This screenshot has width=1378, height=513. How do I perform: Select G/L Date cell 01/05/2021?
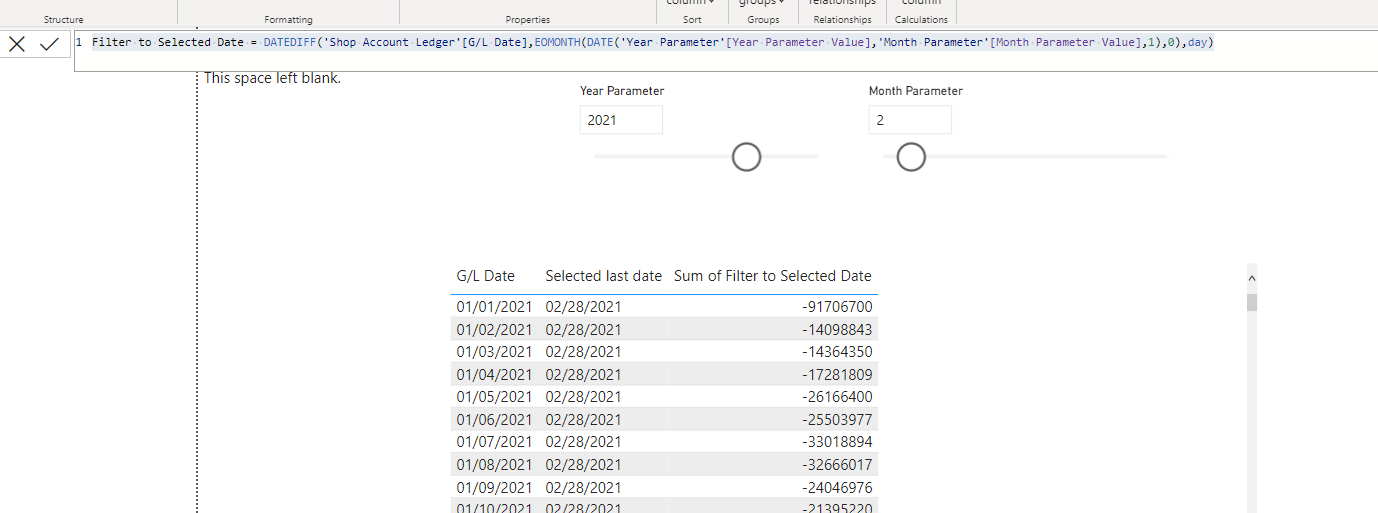pyautogui.click(x=495, y=397)
